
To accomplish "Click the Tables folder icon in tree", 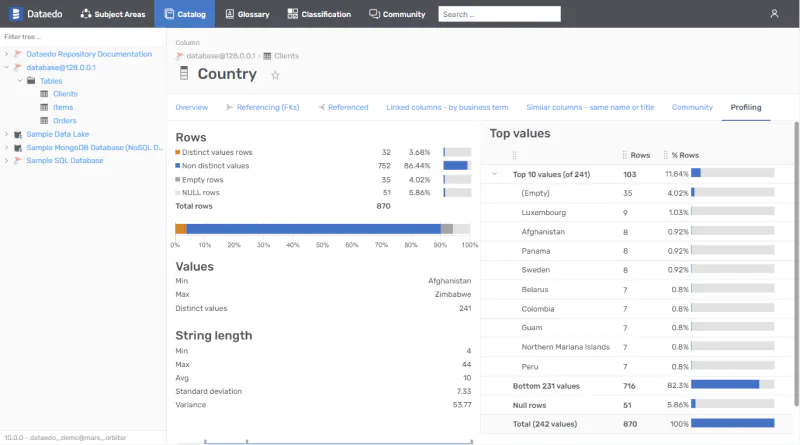I will tap(31, 81).
